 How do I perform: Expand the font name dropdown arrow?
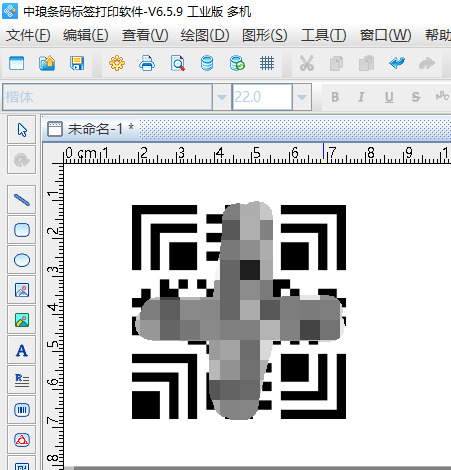coord(222,97)
